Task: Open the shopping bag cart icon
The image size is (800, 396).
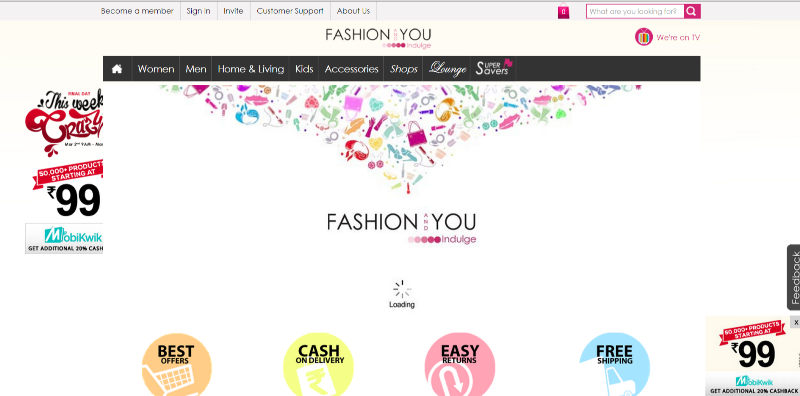Action: pos(563,11)
